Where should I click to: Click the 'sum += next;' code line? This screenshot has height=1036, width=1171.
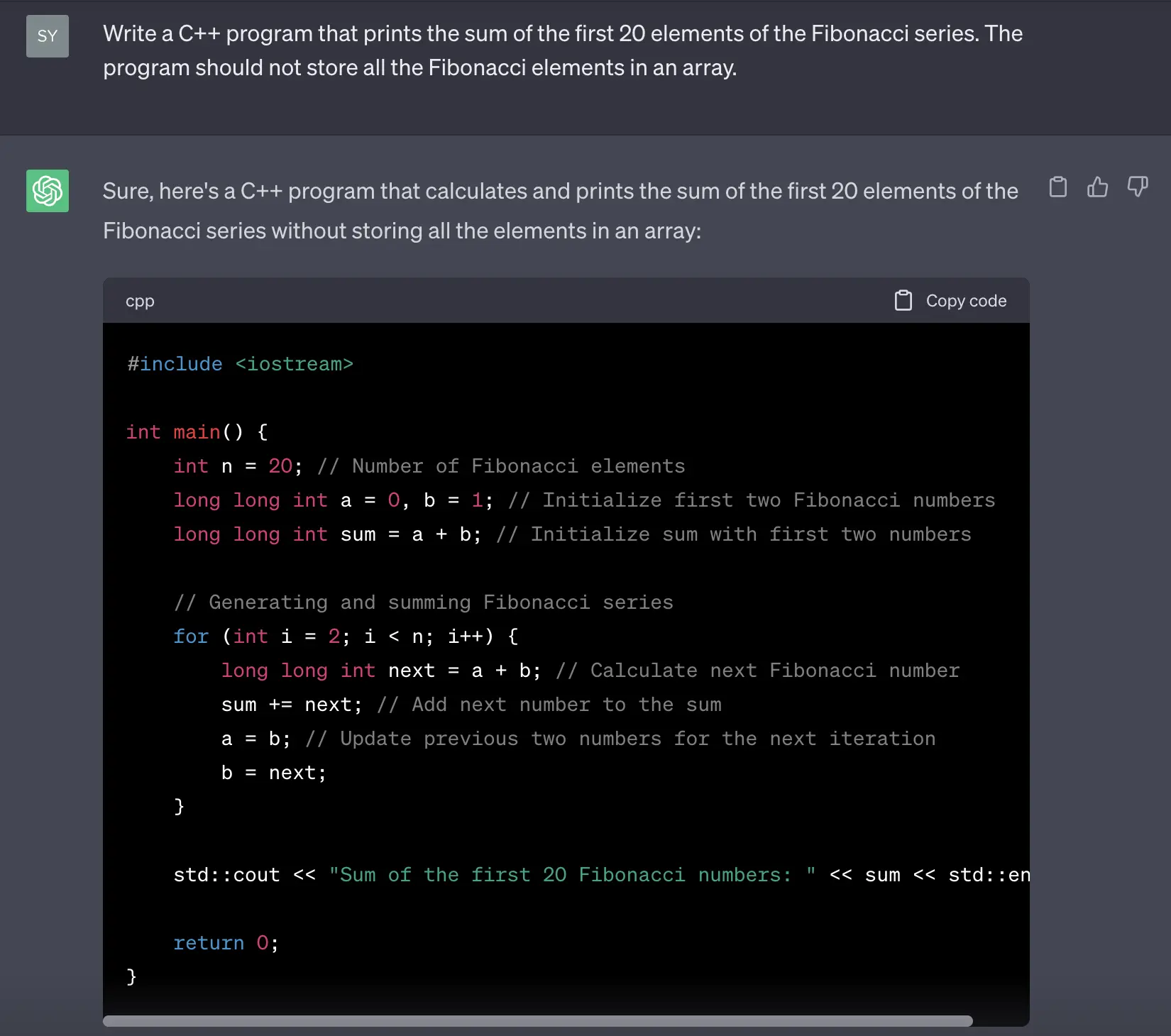click(471, 705)
